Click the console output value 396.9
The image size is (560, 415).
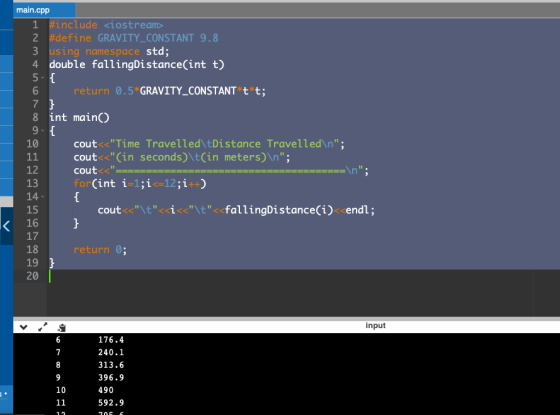[111, 378]
